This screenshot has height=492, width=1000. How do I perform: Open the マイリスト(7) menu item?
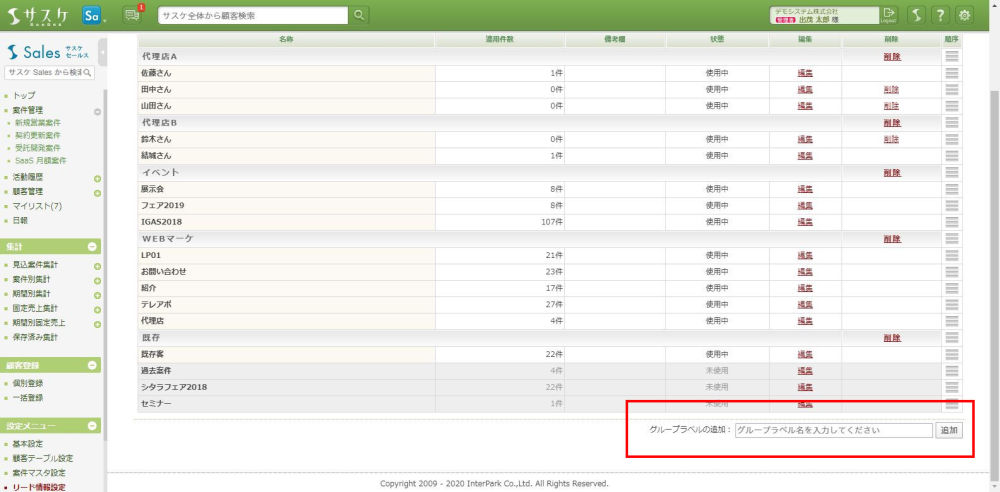coord(38,206)
